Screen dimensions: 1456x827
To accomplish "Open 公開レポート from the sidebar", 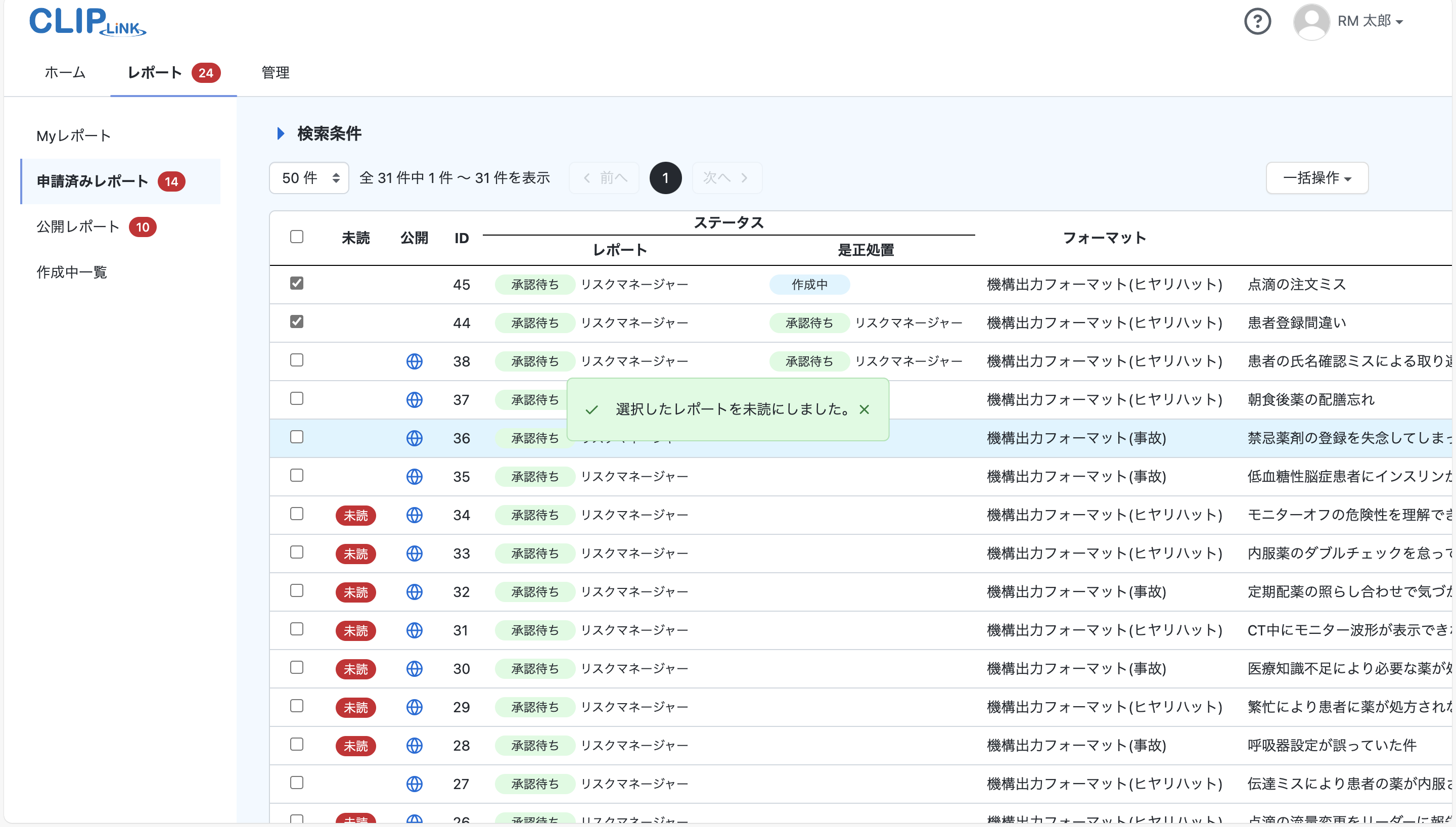I will (77, 226).
